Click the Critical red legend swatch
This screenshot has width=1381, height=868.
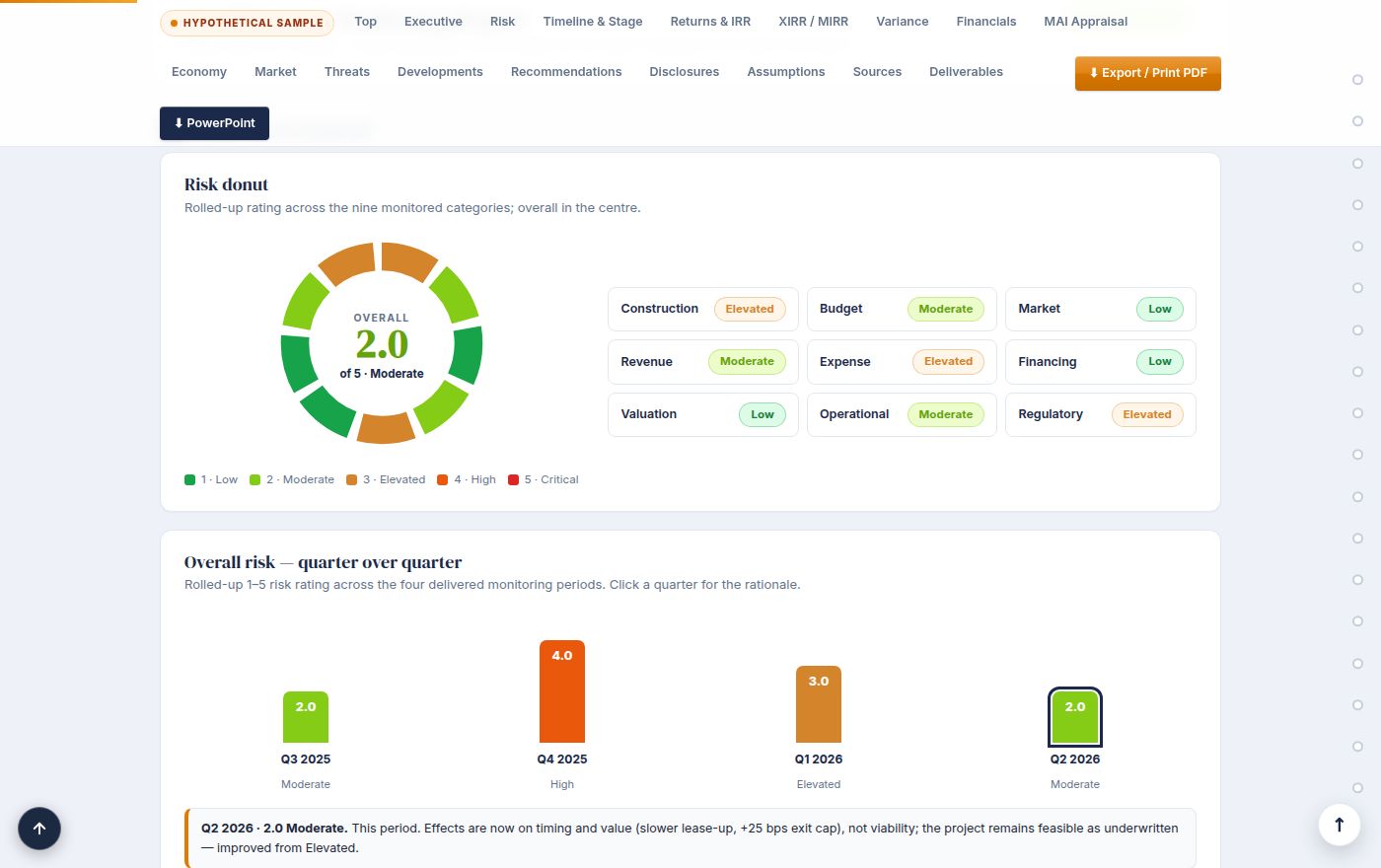click(x=513, y=480)
